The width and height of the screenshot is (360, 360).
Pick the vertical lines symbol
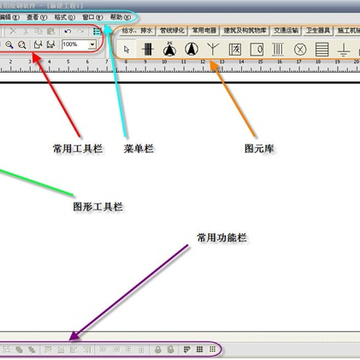278,50
